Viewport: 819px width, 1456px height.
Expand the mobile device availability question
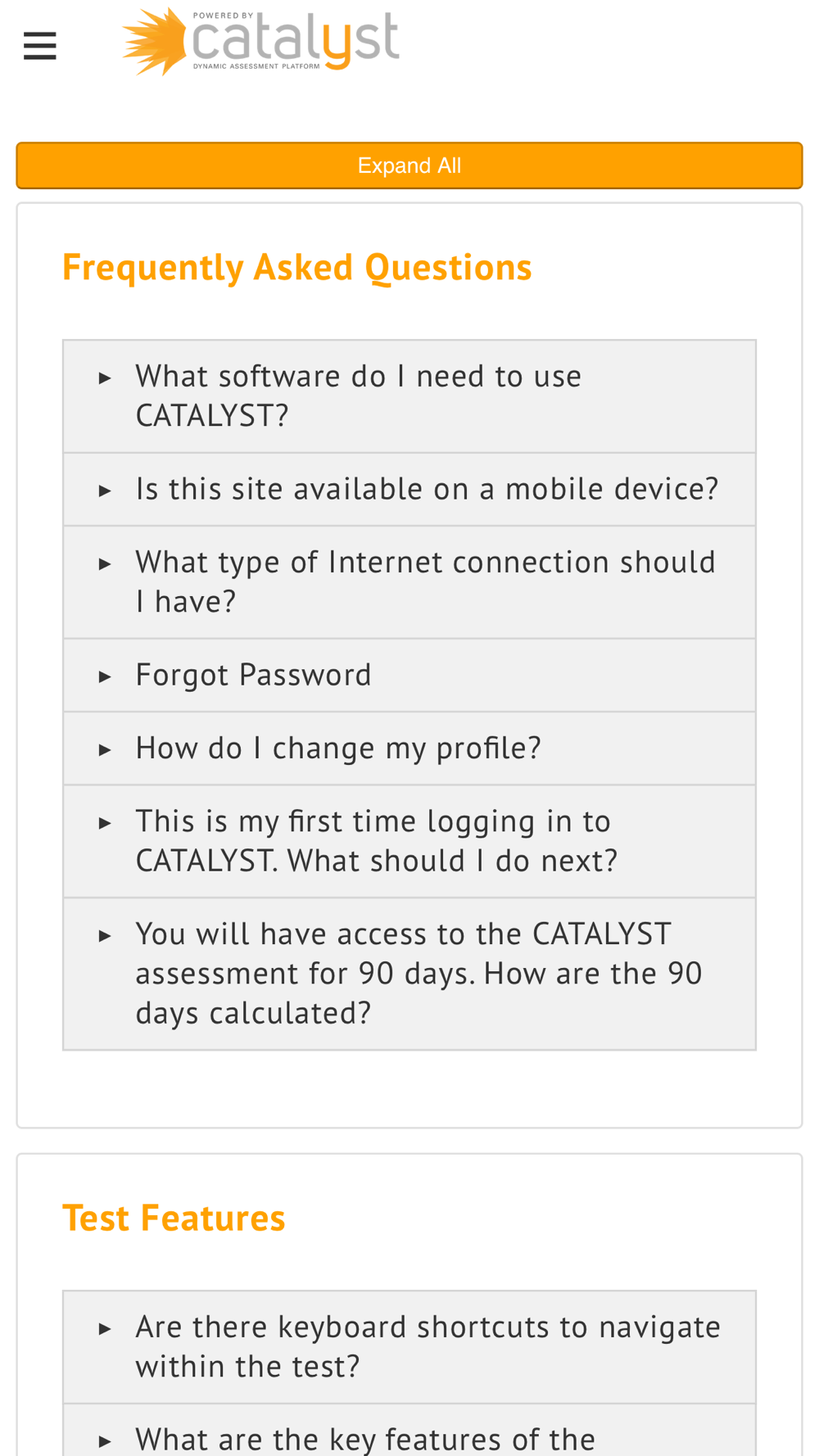click(409, 490)
